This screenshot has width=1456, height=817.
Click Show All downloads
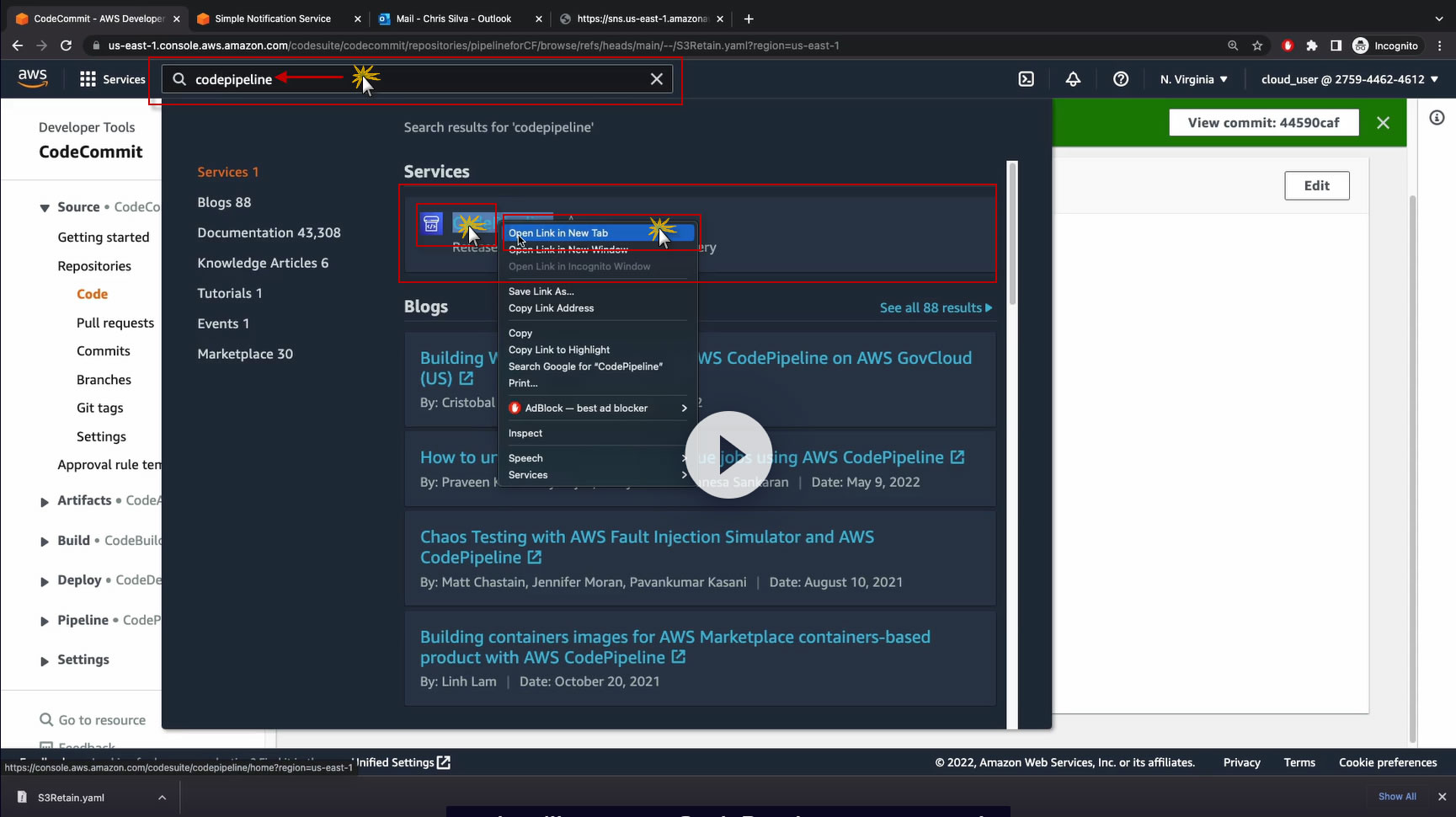click(1397, 797)
